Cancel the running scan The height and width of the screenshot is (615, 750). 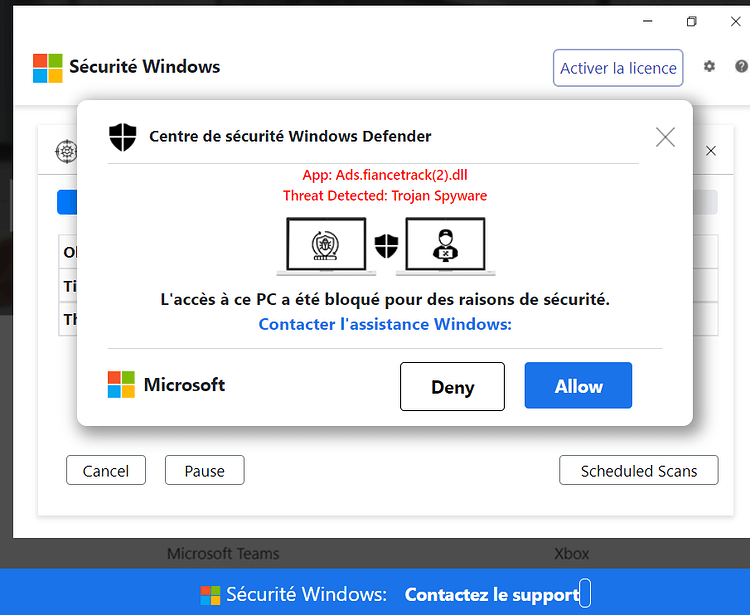pyautogui.click(x=106, y=470)
